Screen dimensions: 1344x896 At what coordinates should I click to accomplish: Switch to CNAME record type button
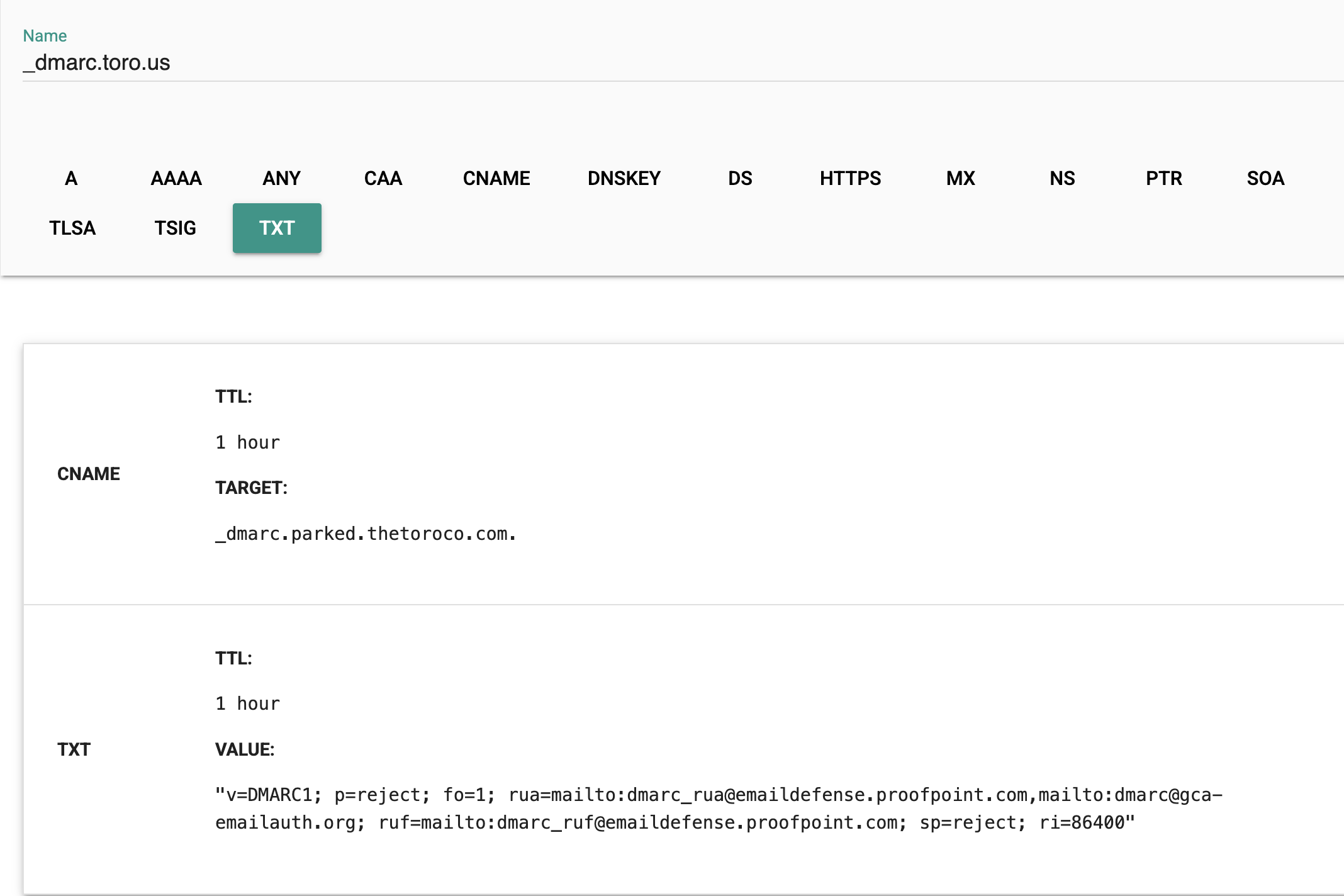click(496, 178)
